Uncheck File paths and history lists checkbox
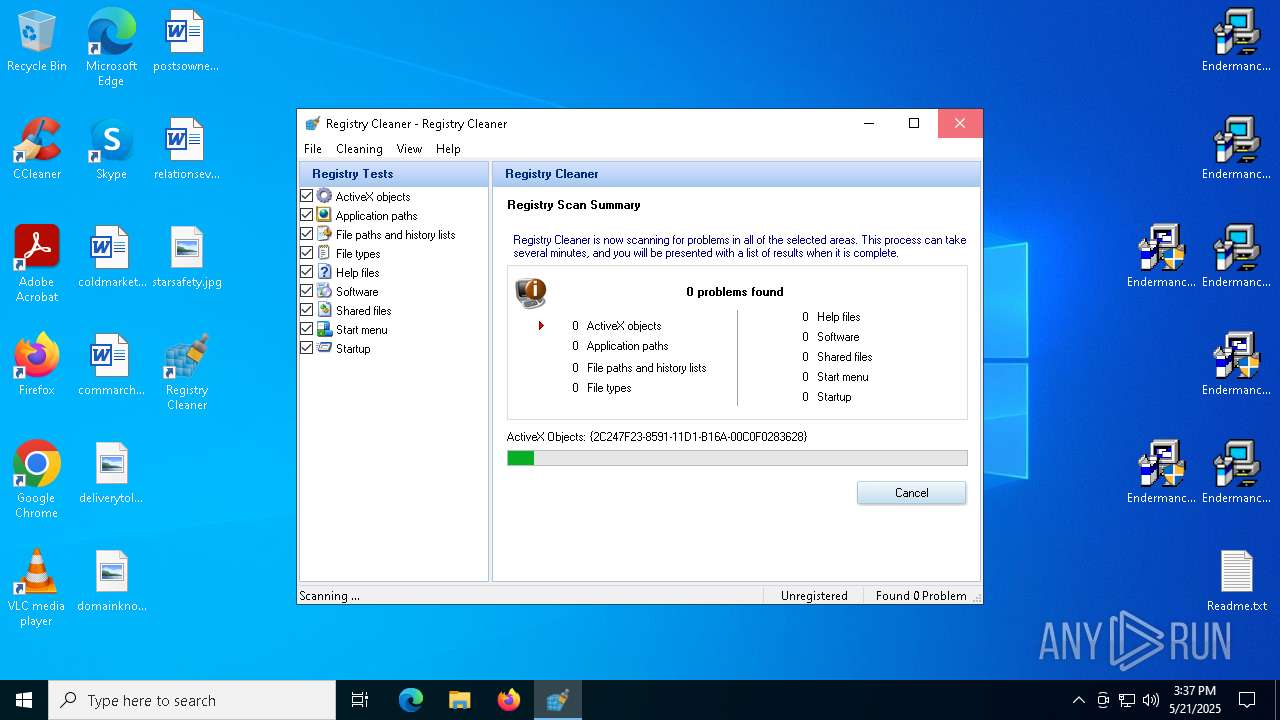Screen dimensions: 1280x720 pyautogui.click(x=307, y=234)
